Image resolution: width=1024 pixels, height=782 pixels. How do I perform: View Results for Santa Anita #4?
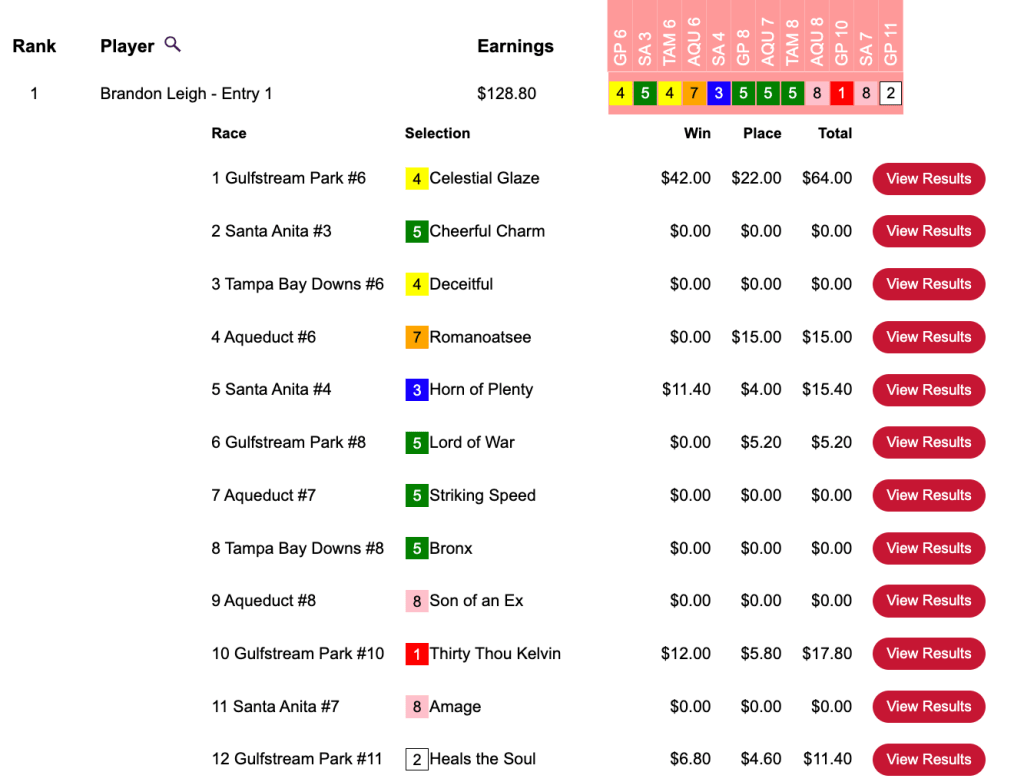click(x=928, y=390)
